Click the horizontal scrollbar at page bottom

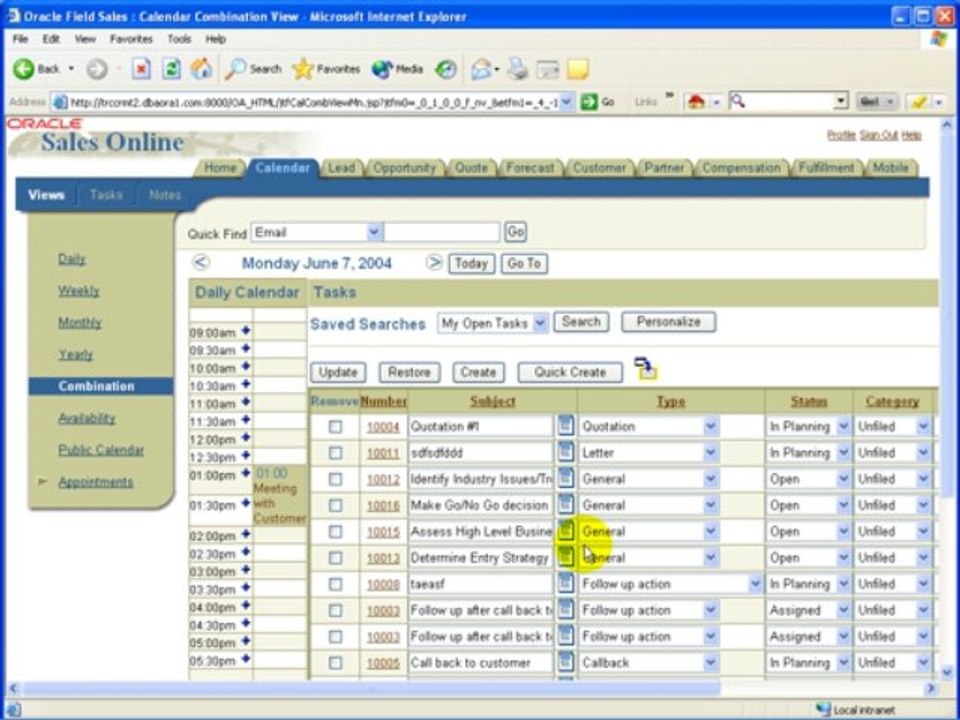[x=371, y=689]
